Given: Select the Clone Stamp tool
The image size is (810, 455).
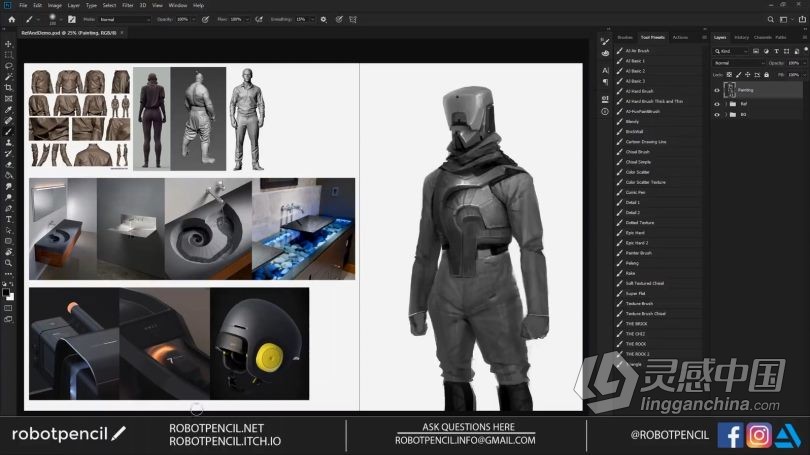Looking at the screenshot, I should pos(8,142).
